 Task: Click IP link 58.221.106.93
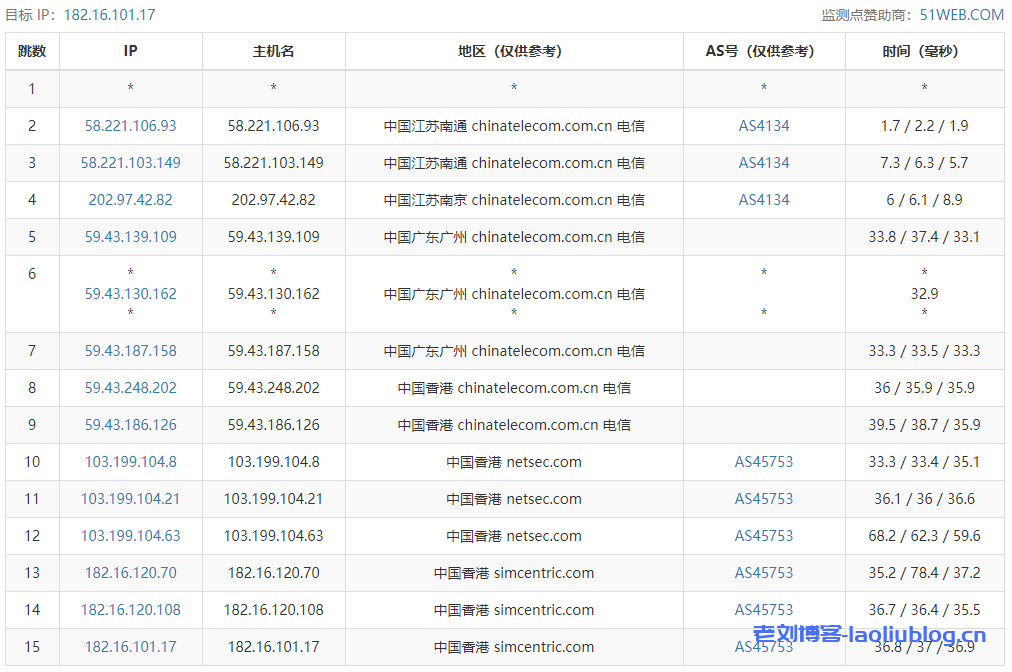point(130,126)
